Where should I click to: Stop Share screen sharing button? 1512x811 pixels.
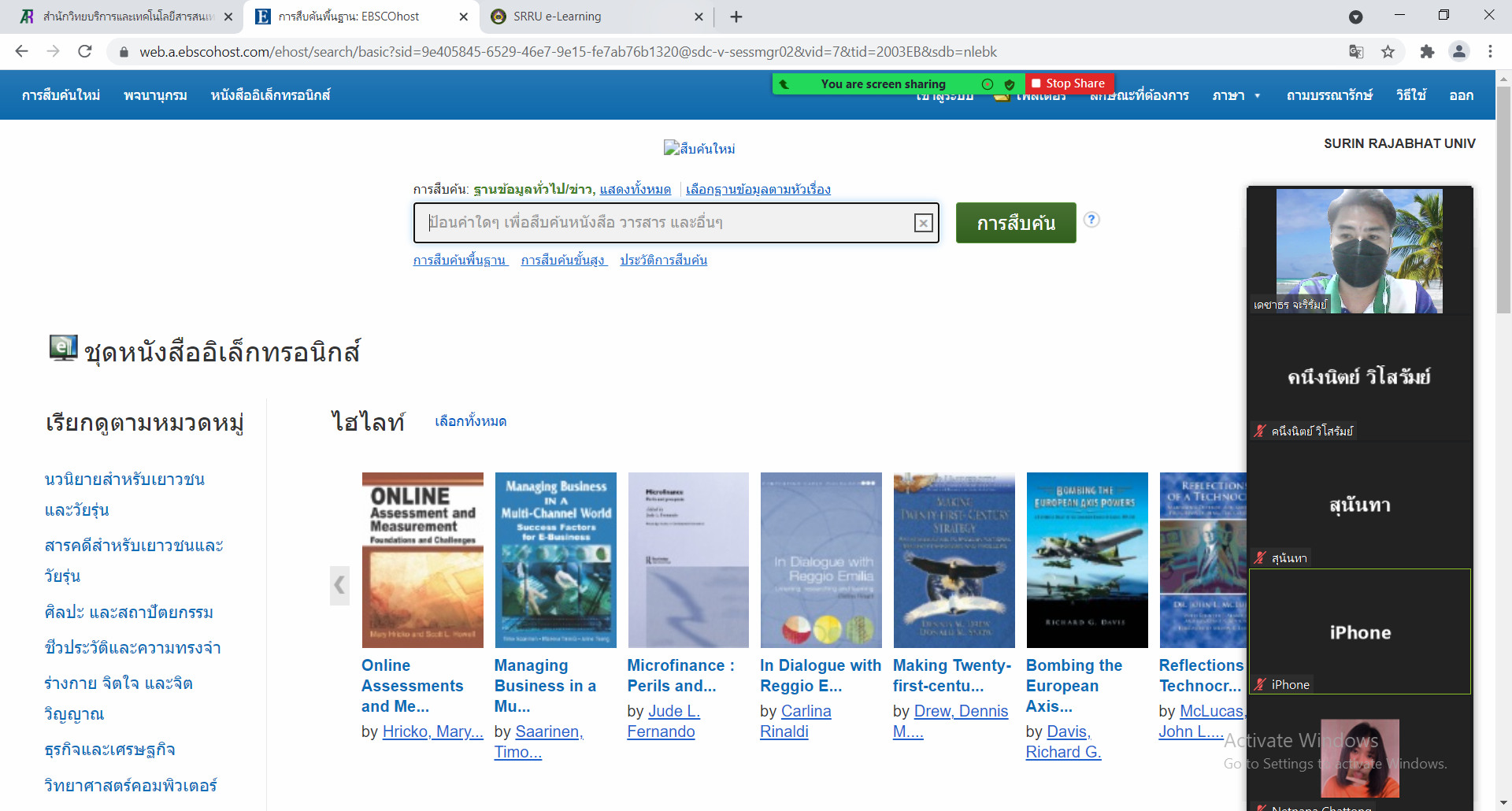pos(1069,83)
